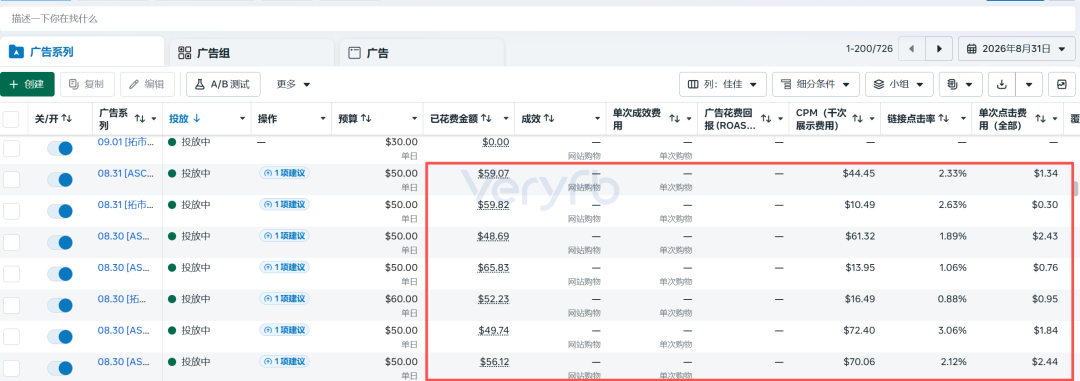Start an A/B 测试
The width and height of the screenshot is (1080, 381).
point(223,84)
